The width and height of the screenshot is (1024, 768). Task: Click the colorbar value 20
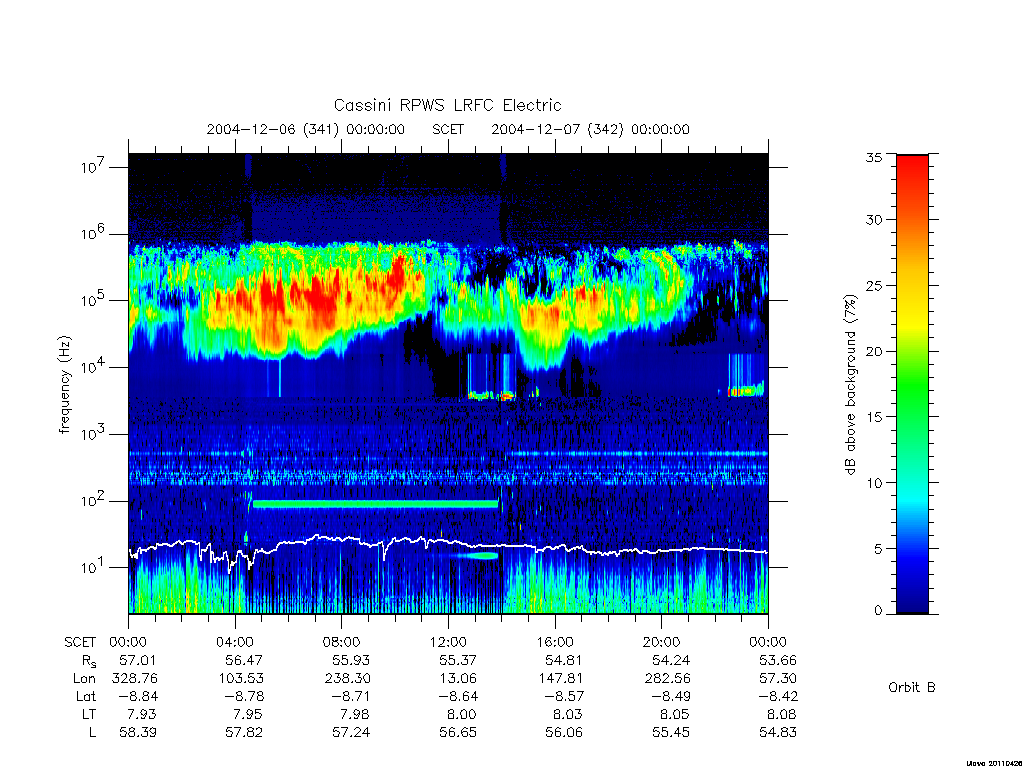[874, 351]
